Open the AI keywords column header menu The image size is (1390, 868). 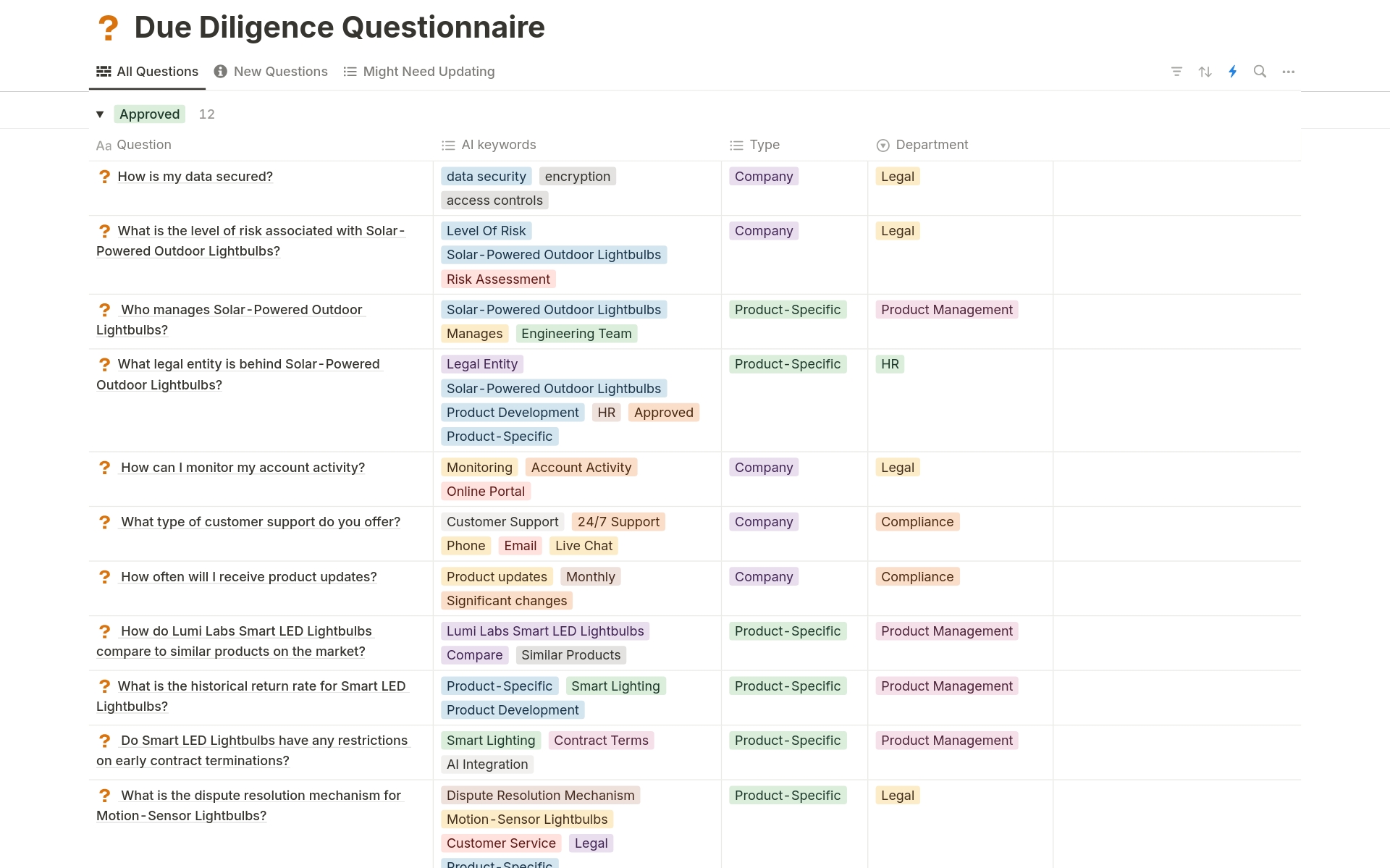(x=498, y=145)
